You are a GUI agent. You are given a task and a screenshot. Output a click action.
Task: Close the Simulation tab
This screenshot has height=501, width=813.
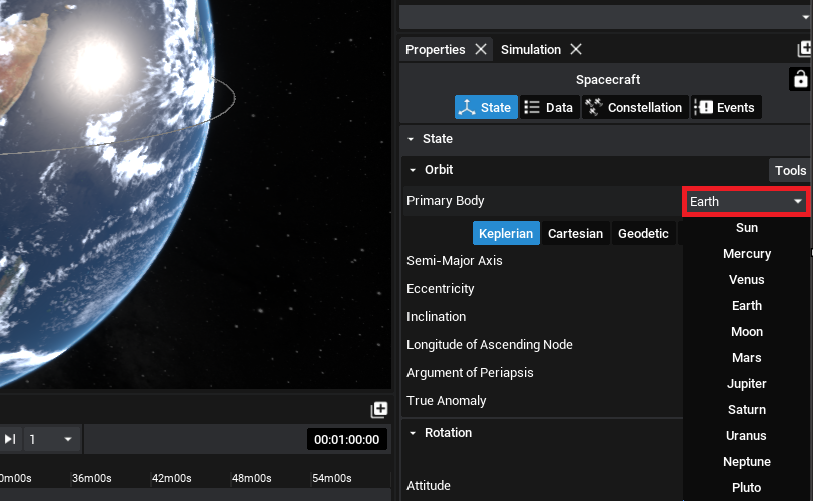pyautogui.click(x=576, y=49)
